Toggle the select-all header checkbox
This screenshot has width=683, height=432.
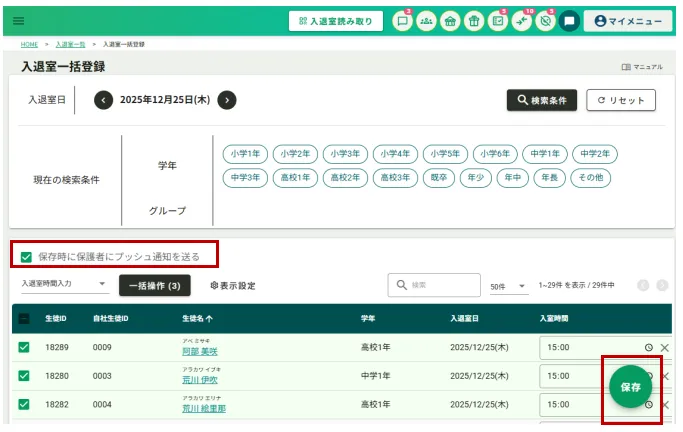(25, 319)
